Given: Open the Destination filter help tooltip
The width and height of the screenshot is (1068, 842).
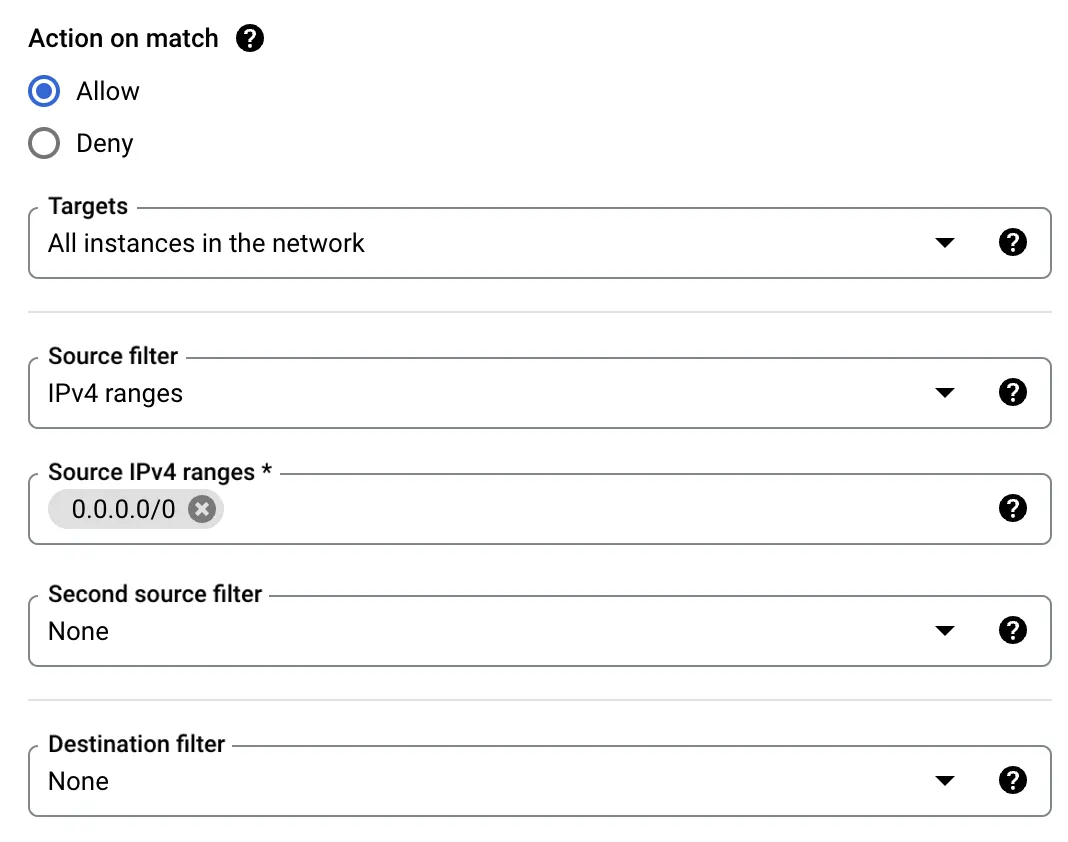Looking at the screenshot, I should (x=1013, y=780).
